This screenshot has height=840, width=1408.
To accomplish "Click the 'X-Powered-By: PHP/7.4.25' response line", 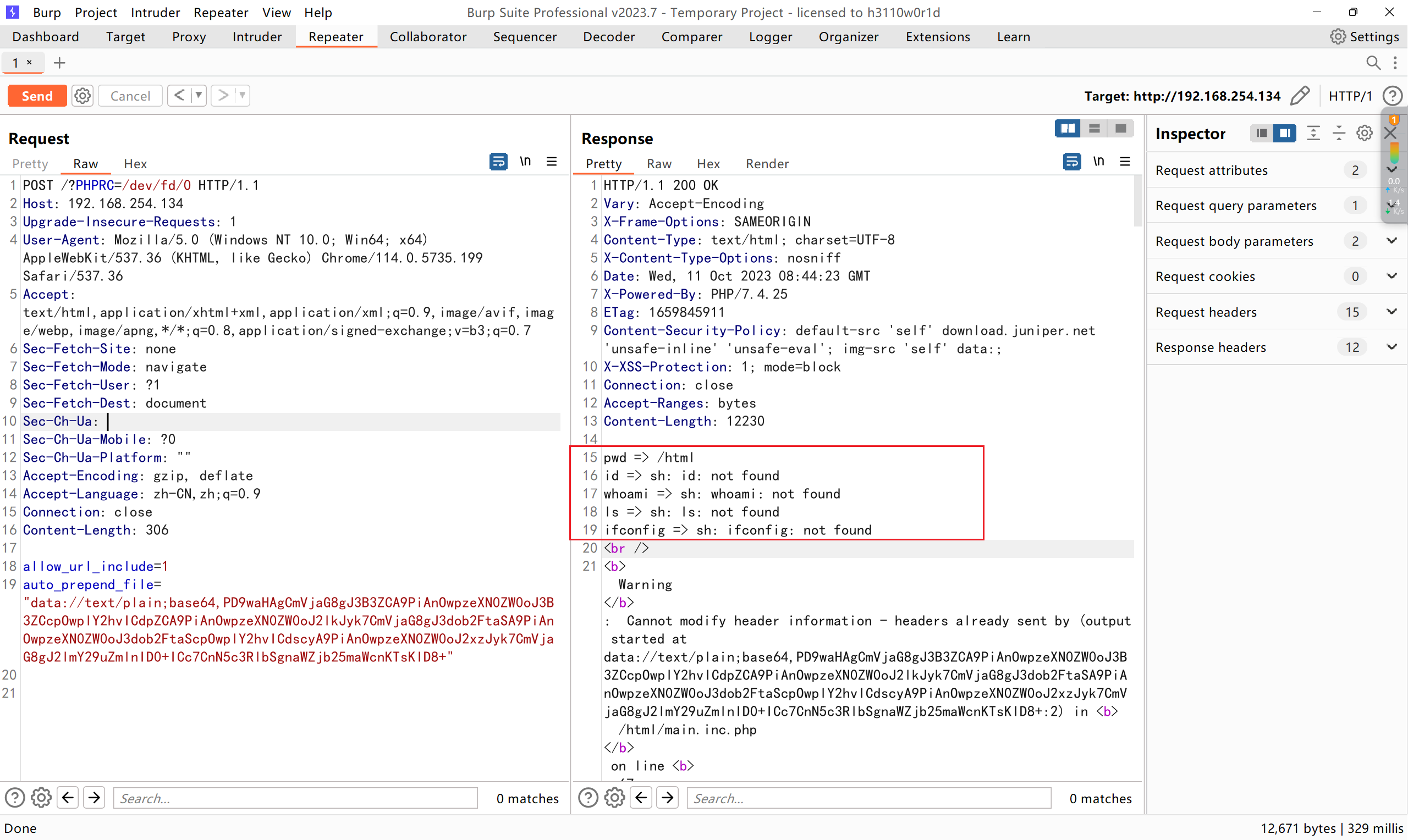I will (695, 294).
